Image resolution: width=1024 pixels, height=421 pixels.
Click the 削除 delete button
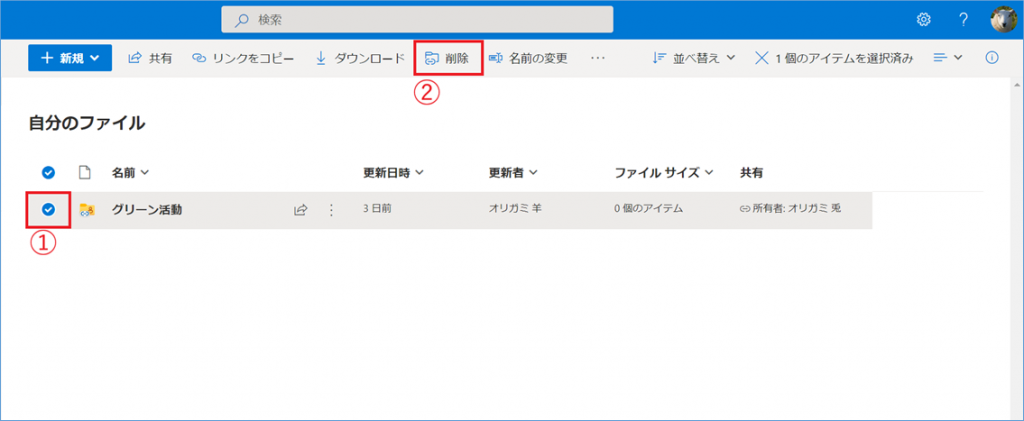(447, 58)
